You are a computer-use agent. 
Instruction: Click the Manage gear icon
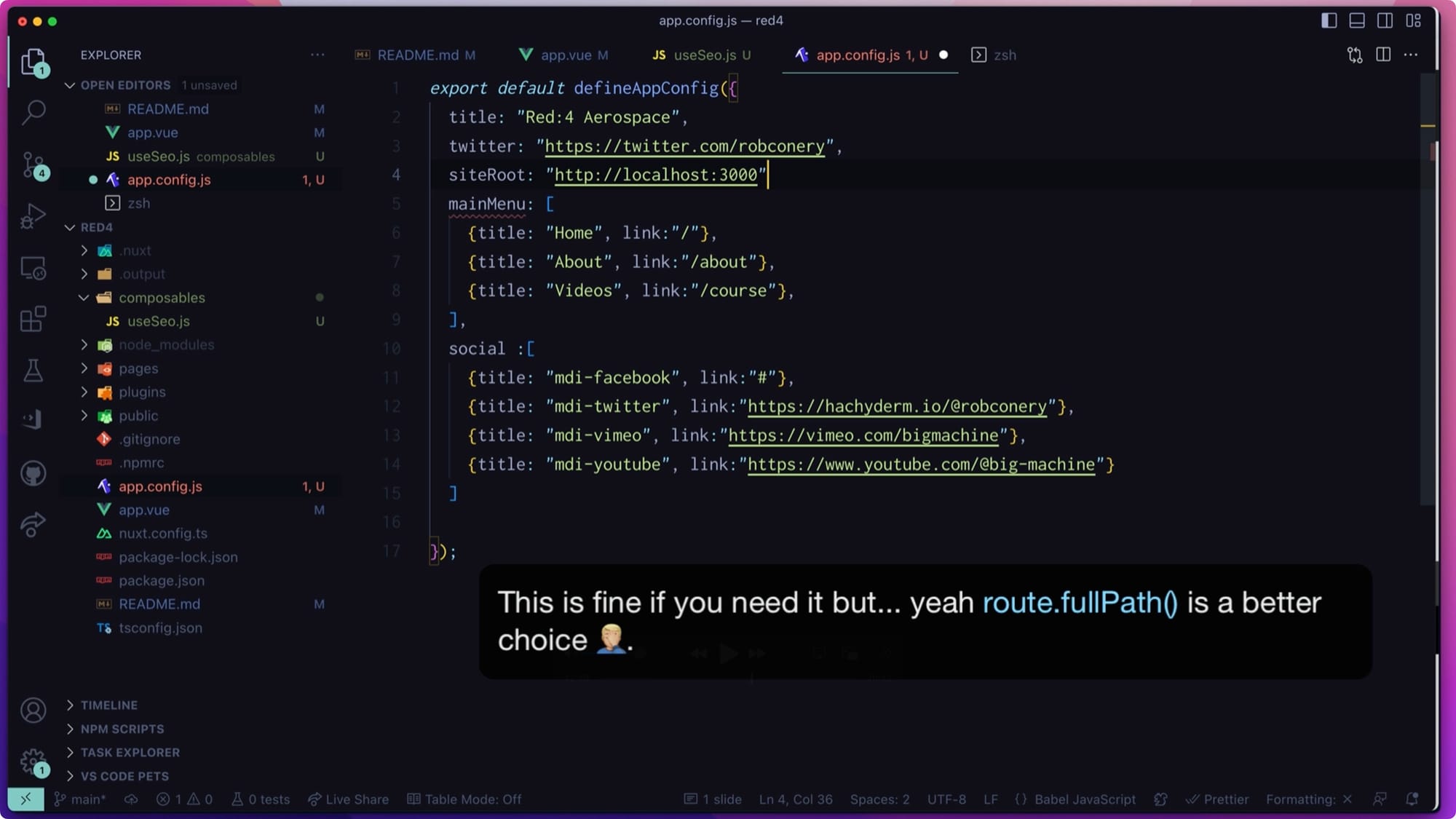[32, 761]
